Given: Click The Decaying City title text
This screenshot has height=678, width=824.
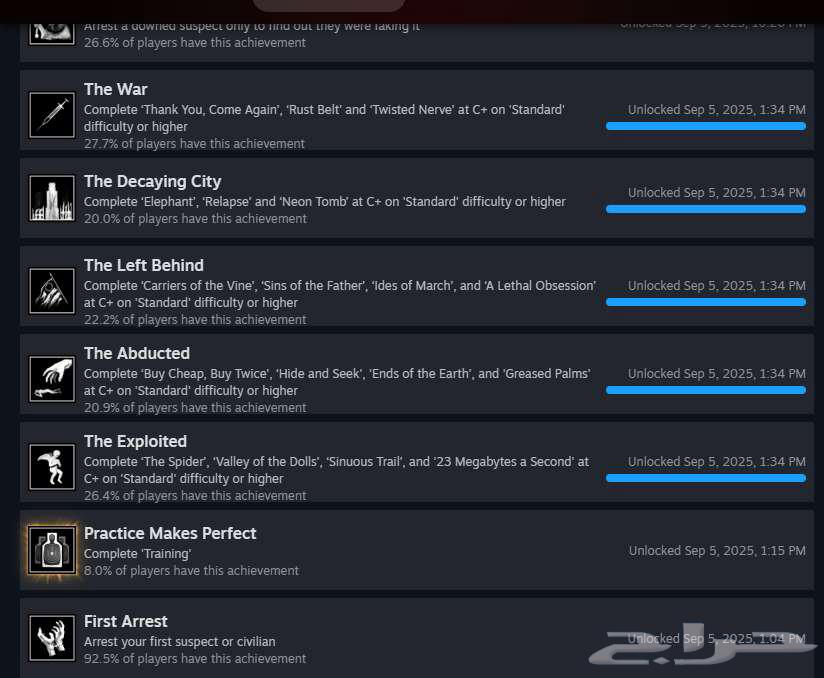Looking at the screenshot, I should click(152, 181).
